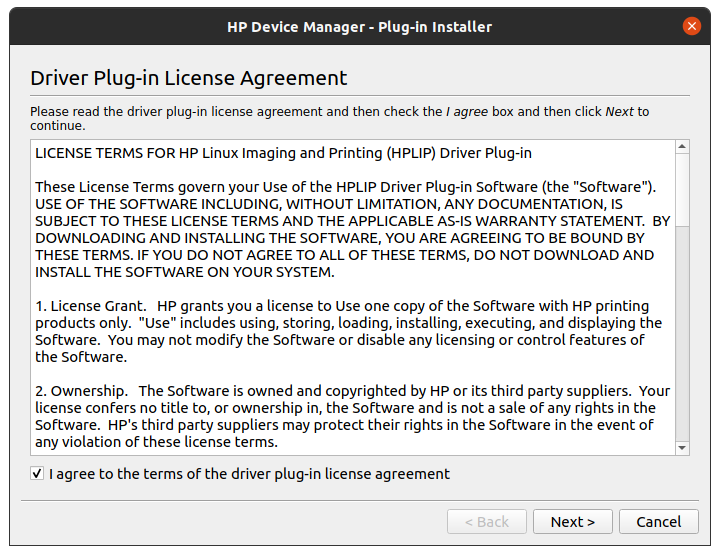This screenshot has width=720, height=555.
Task: Click the "Please read the driver plug-in" instruction
Action: 339,118
